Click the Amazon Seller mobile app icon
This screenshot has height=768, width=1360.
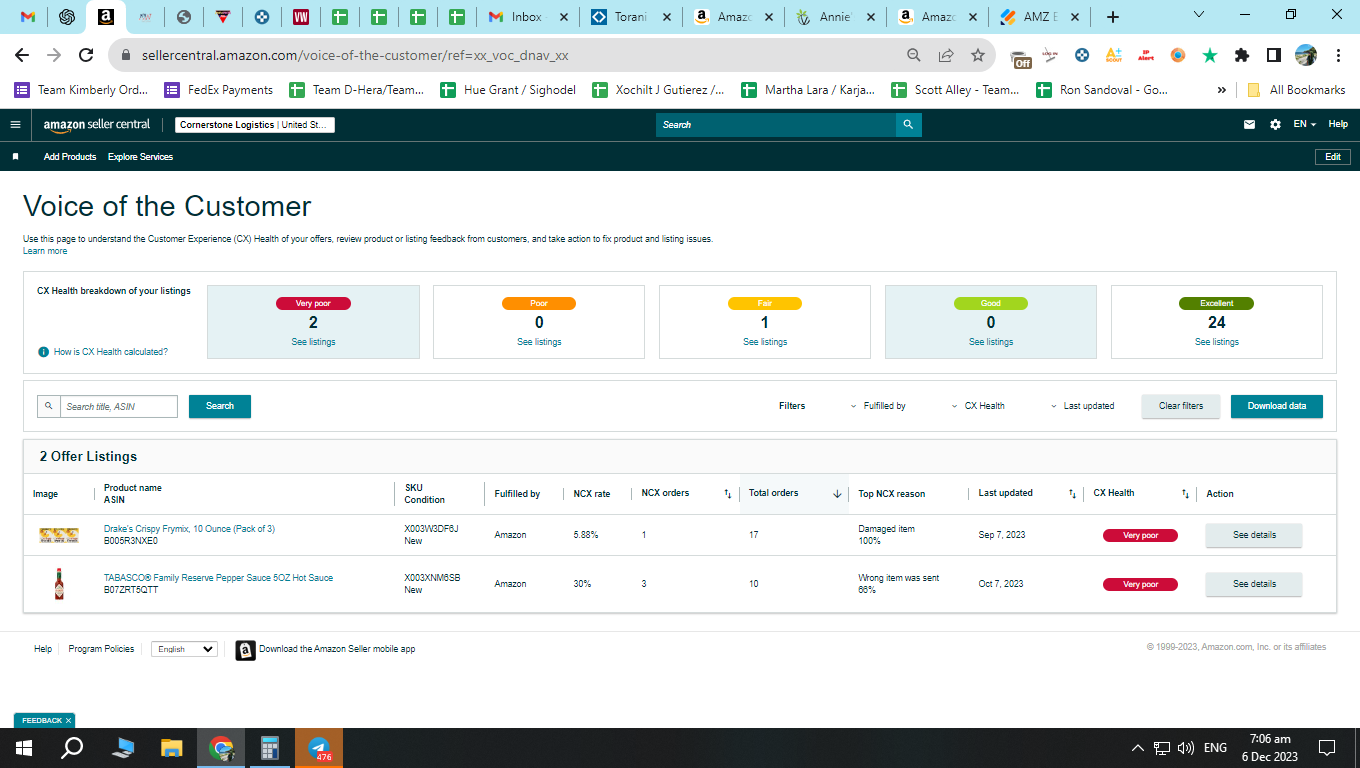(245, 650)
